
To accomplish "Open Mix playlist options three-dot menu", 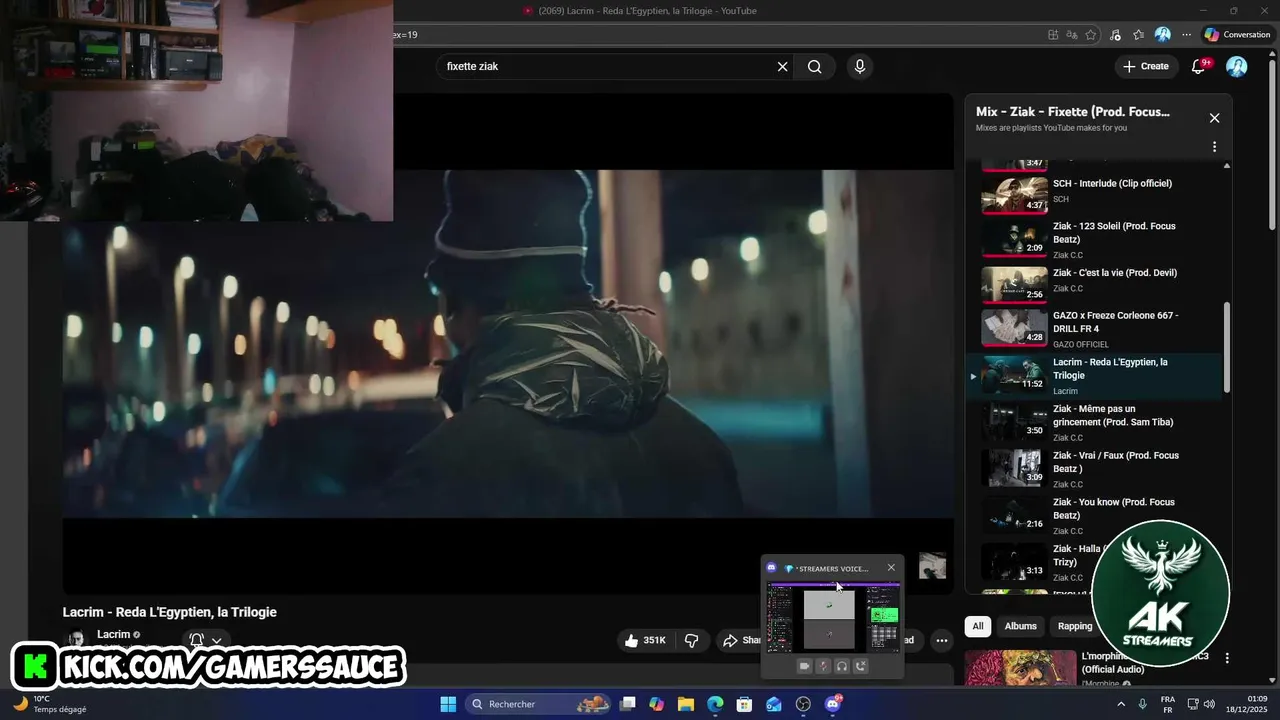I will 1214,147.
